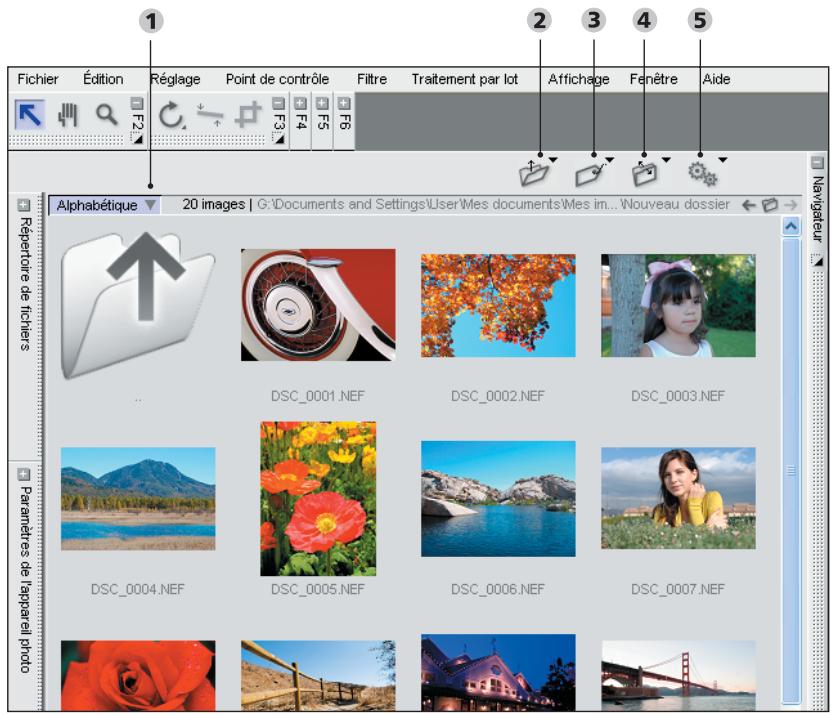
Task: Select the Zoom magnifier tool
Action: click(107, 114)
